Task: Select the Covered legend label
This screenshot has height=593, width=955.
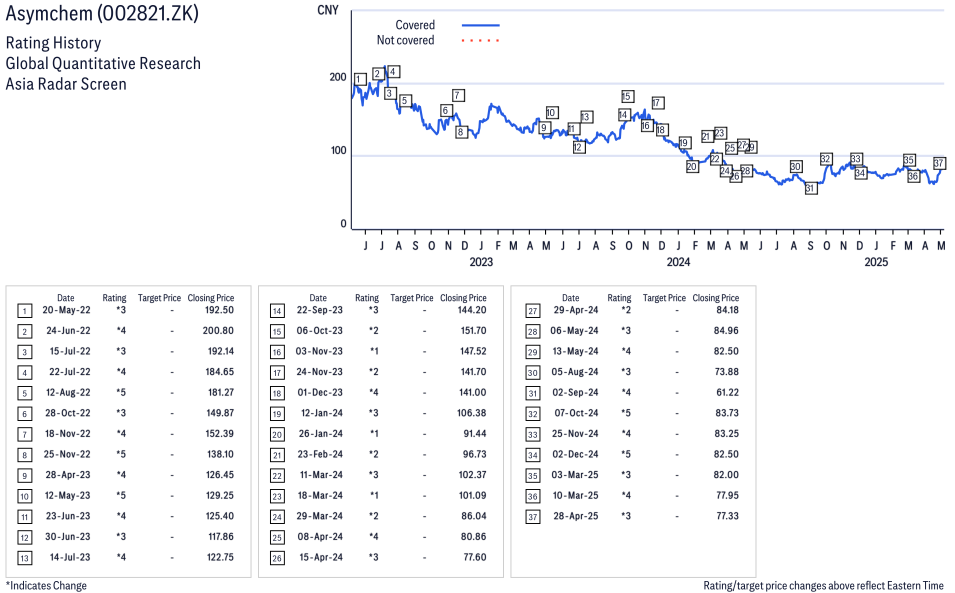Action: 415,25
